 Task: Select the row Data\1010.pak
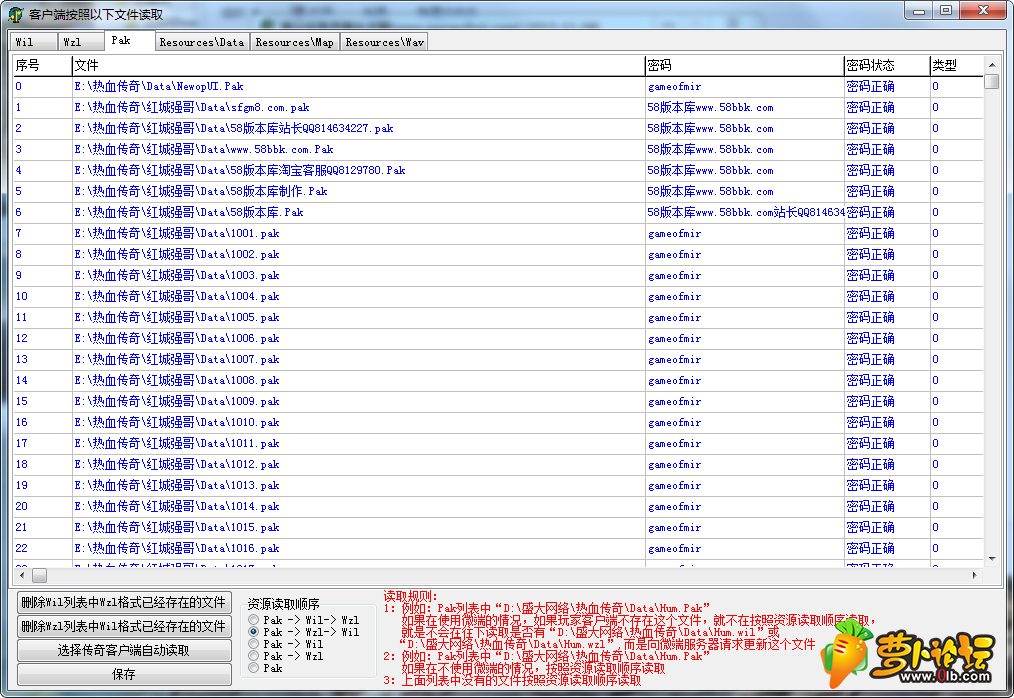click(498, 422)
